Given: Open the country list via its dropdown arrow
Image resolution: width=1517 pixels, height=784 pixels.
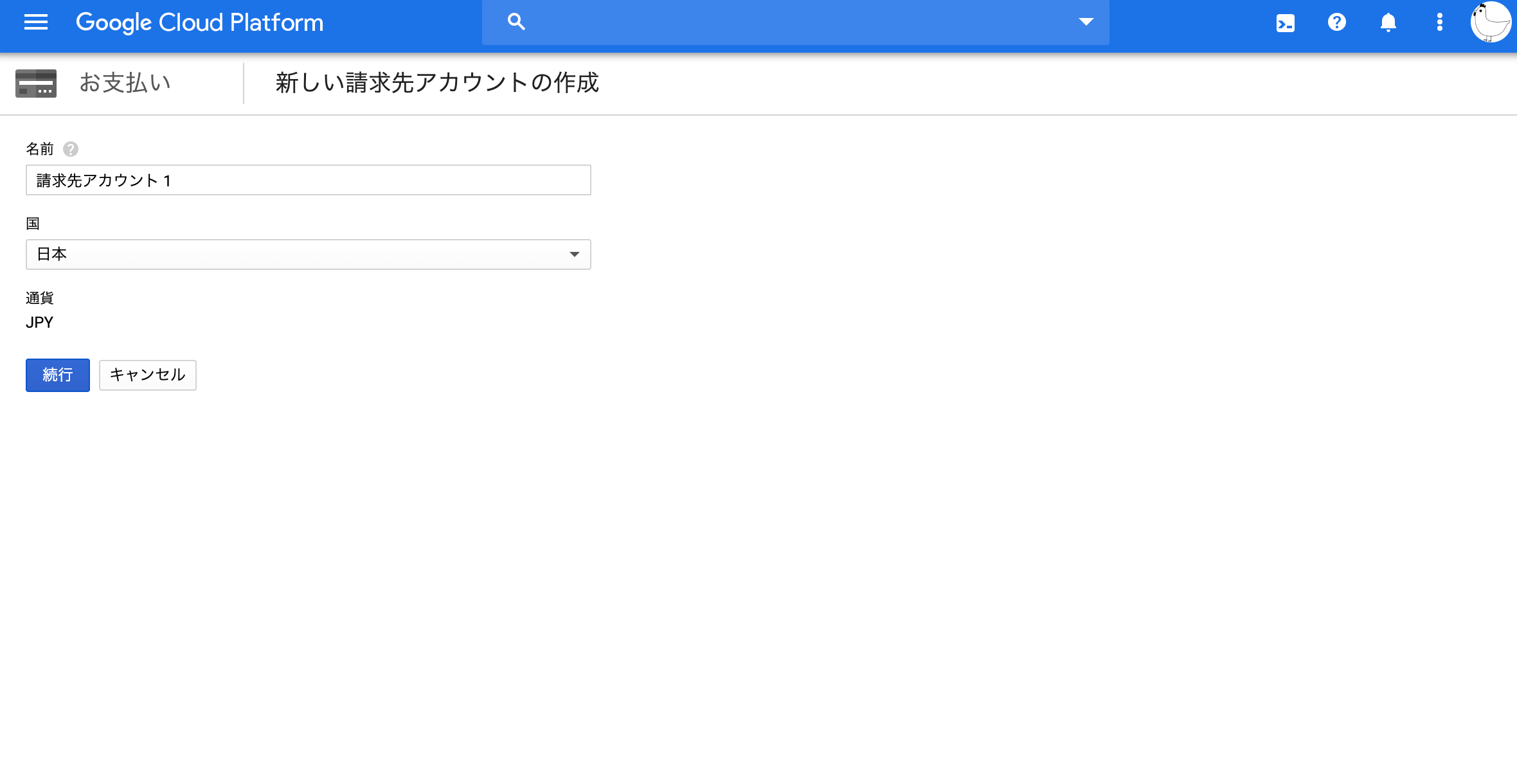Looking at the screenshot, I should (x=575, y=254).
